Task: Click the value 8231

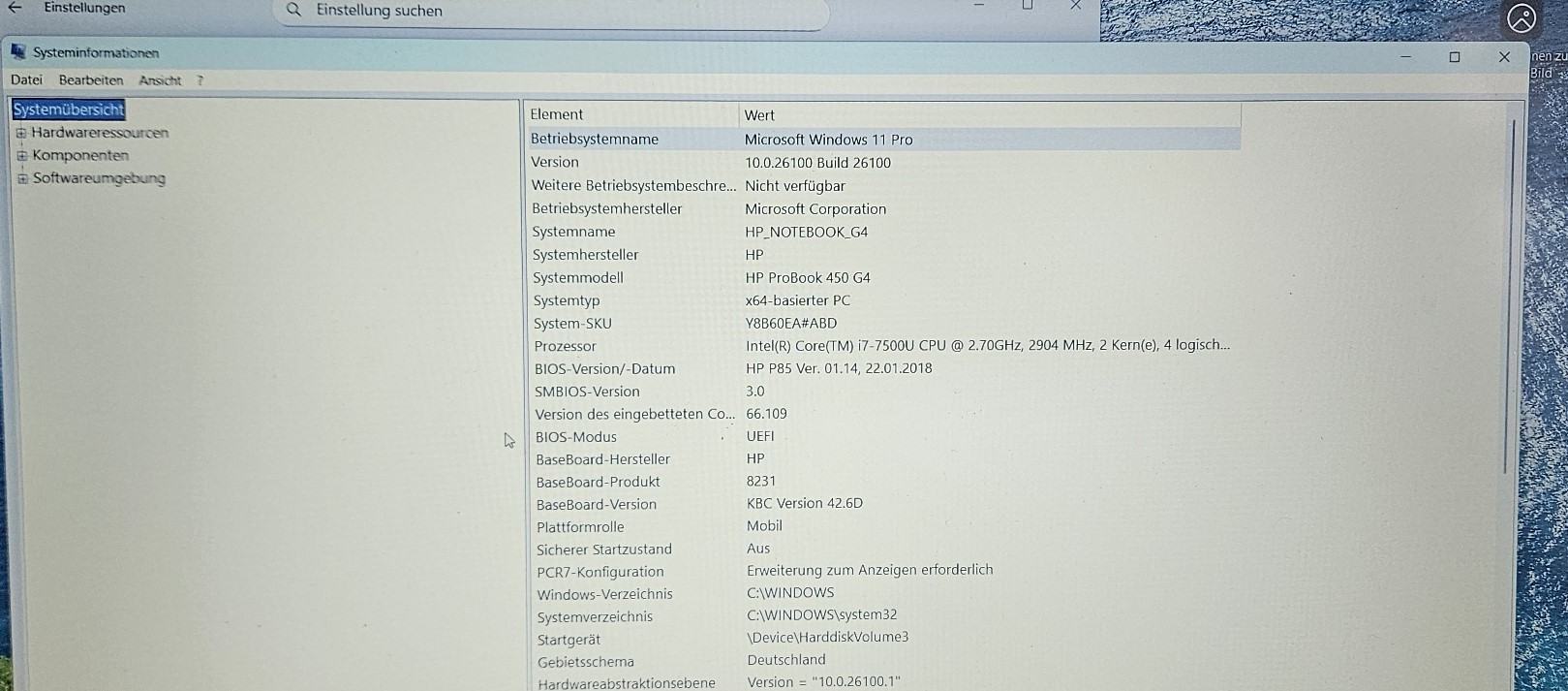Action: (761, 481)
